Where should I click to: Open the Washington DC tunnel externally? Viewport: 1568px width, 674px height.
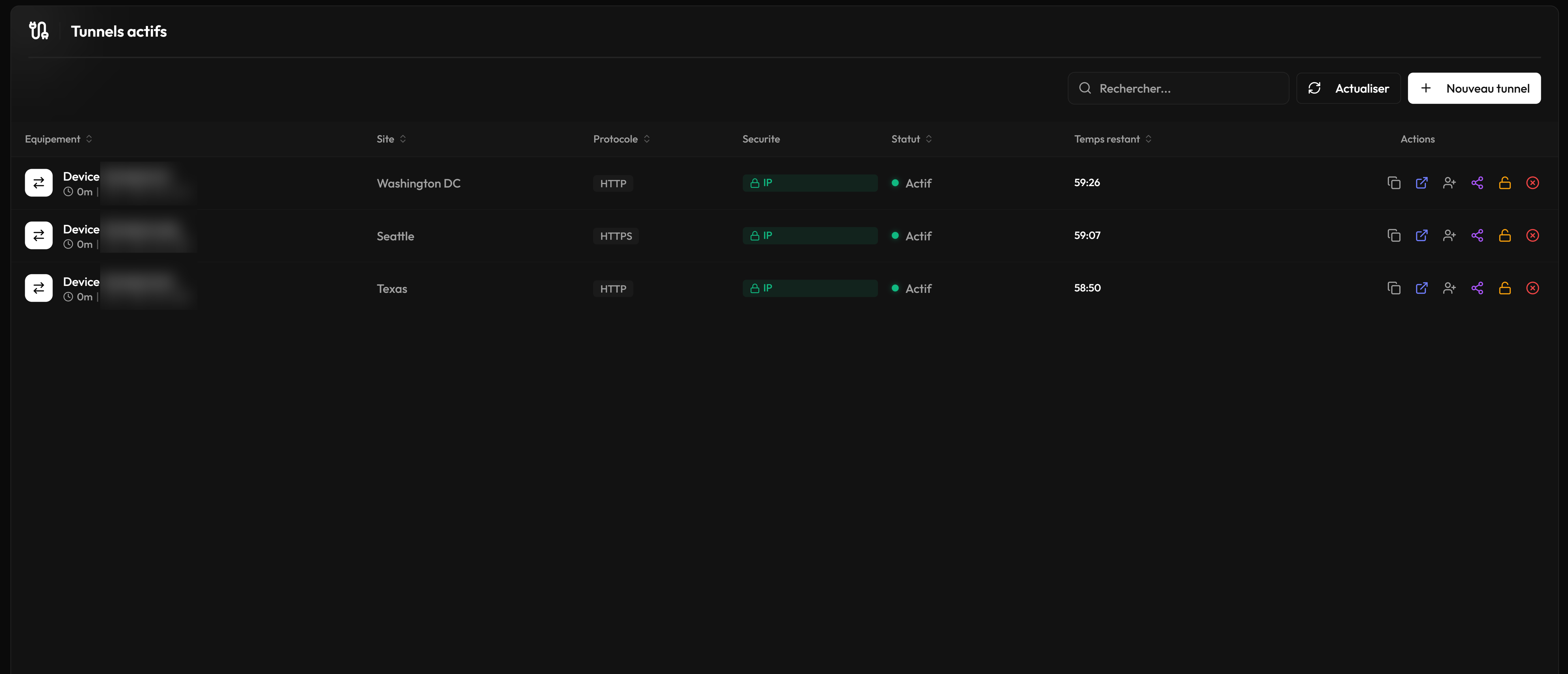point(1421,183)
